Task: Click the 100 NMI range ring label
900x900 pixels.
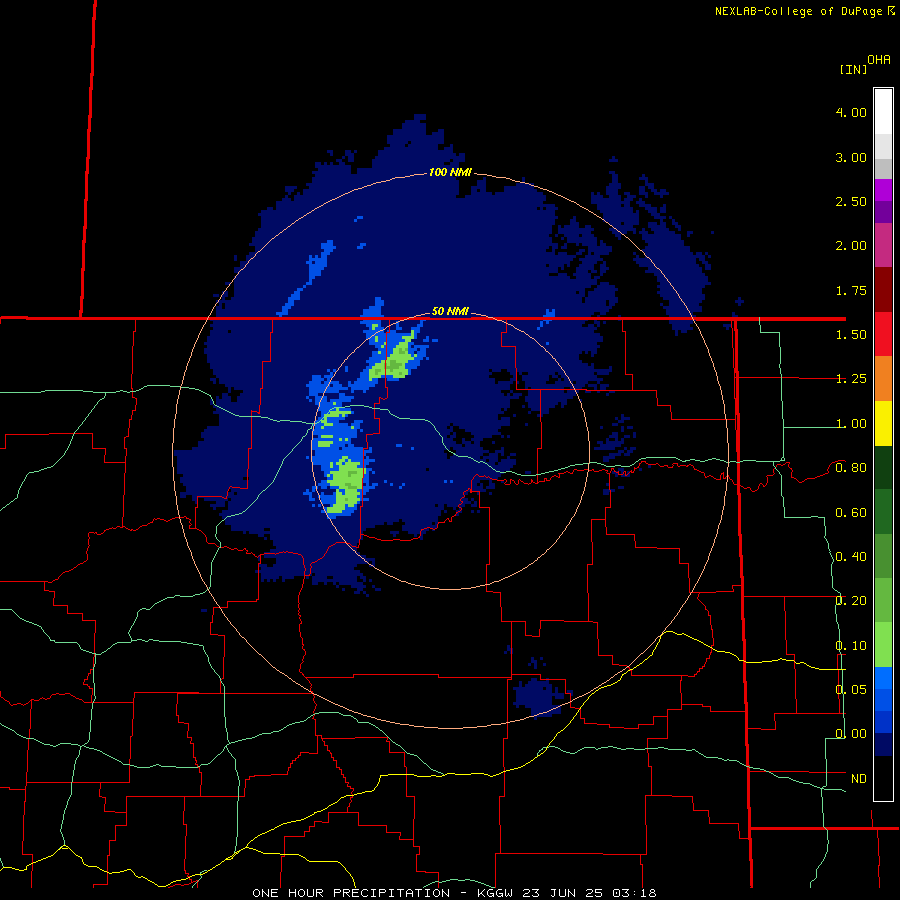Action: tap(450, 172)
